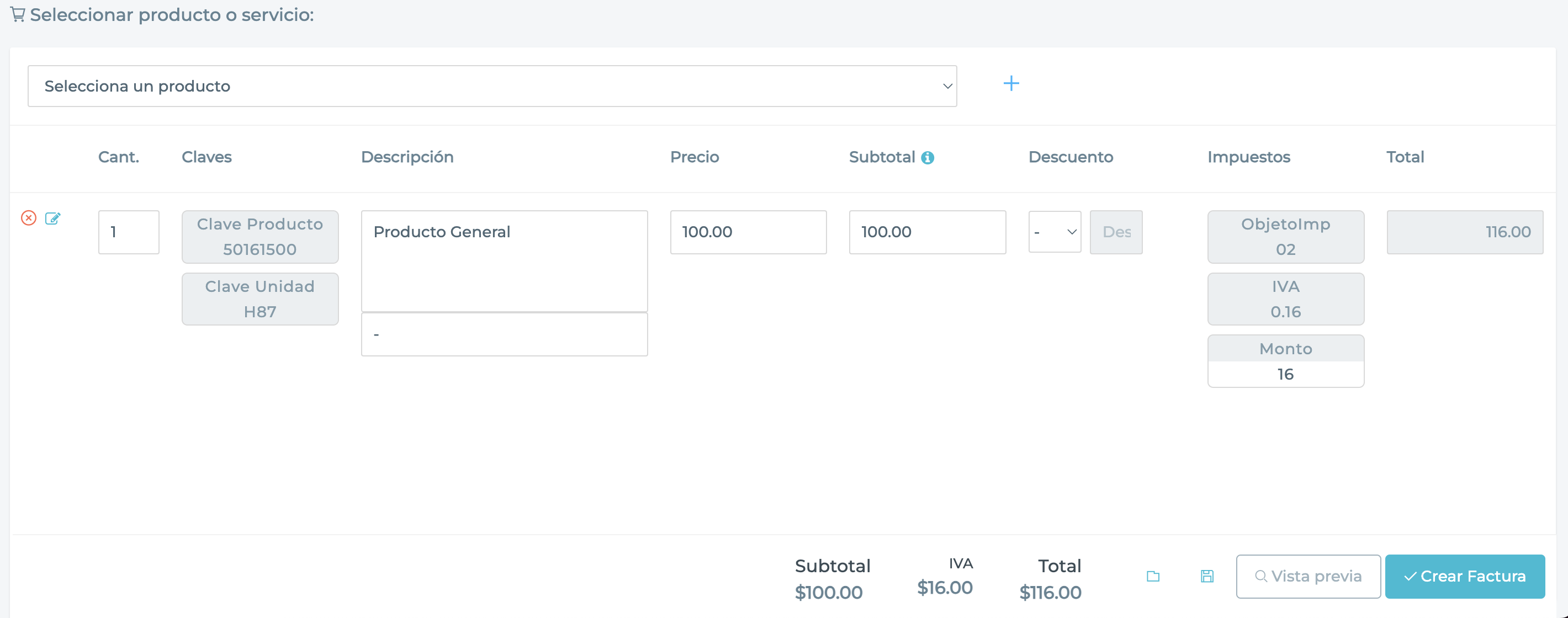Click the footer Subtotal $100.00 amount
The width and height of the screenshot is (1568, 618).
coord(828,593)
